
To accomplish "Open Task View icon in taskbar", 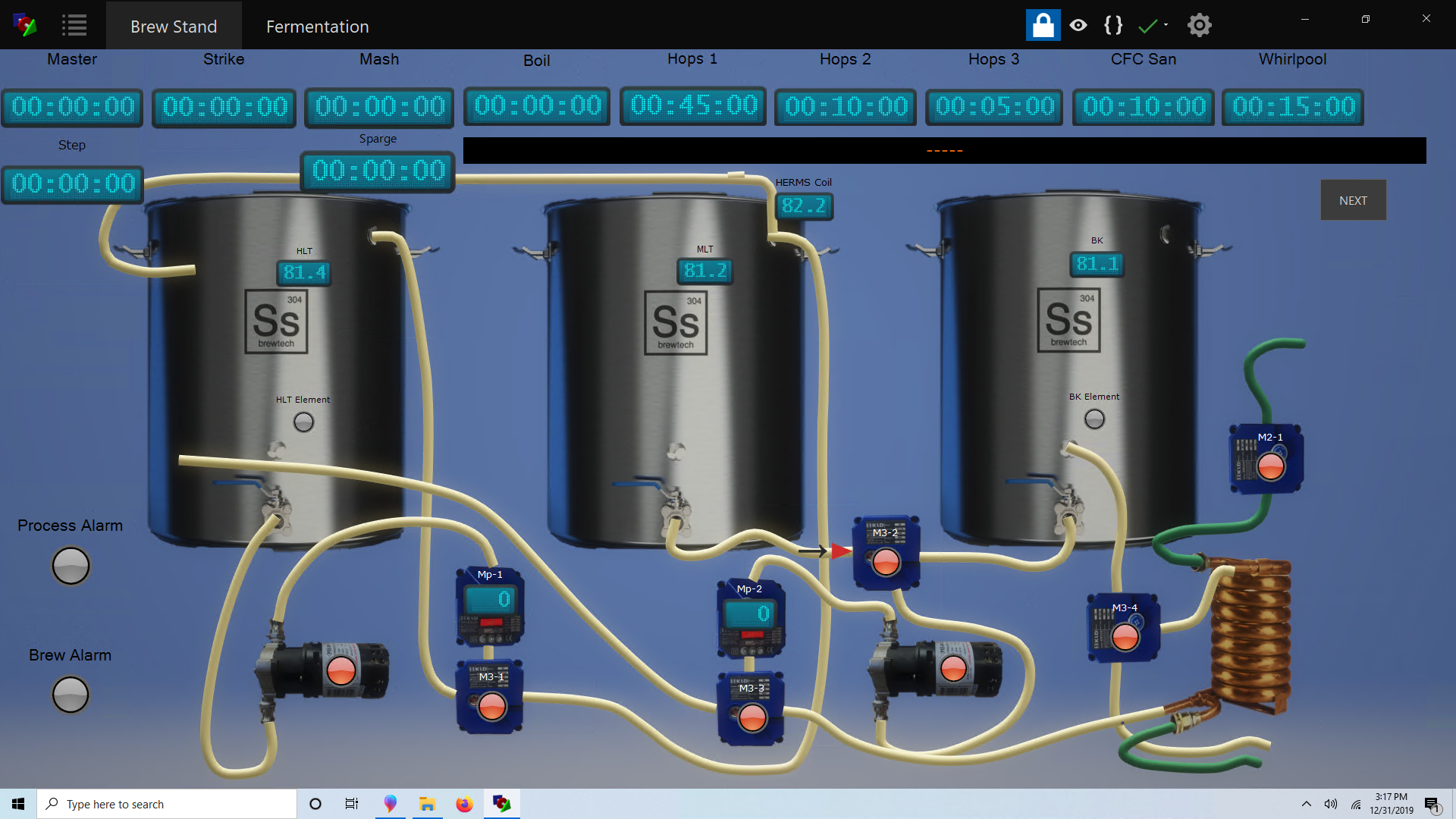I will click(352, 804).
